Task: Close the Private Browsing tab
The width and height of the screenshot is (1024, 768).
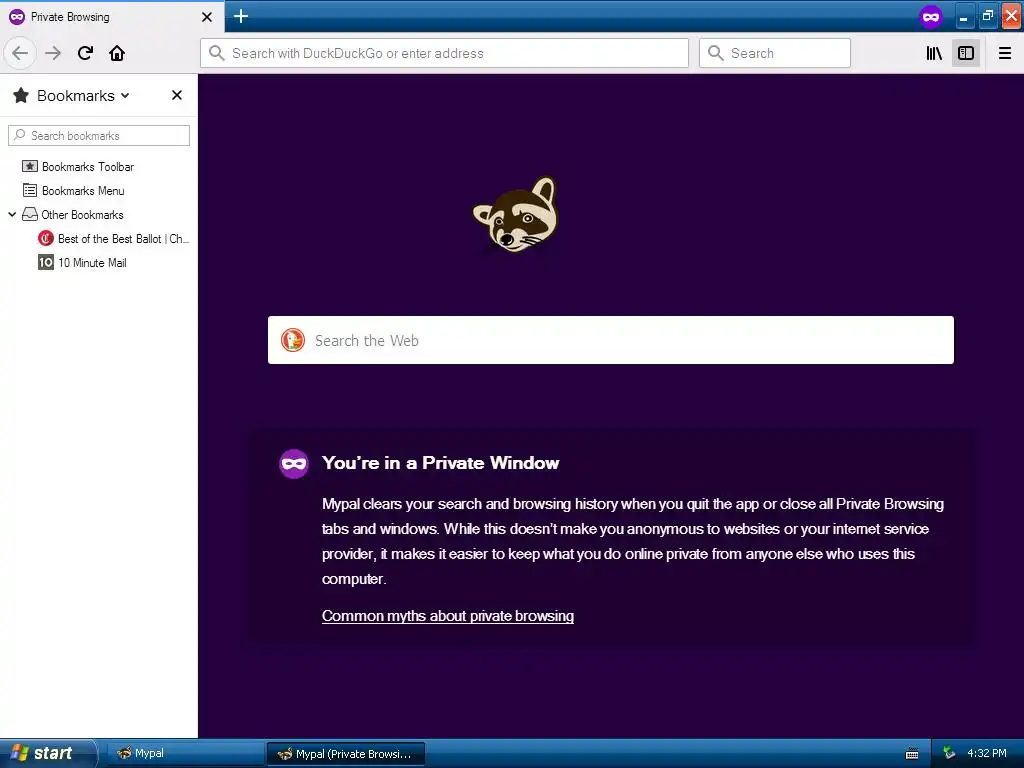Action: point(207,17)
